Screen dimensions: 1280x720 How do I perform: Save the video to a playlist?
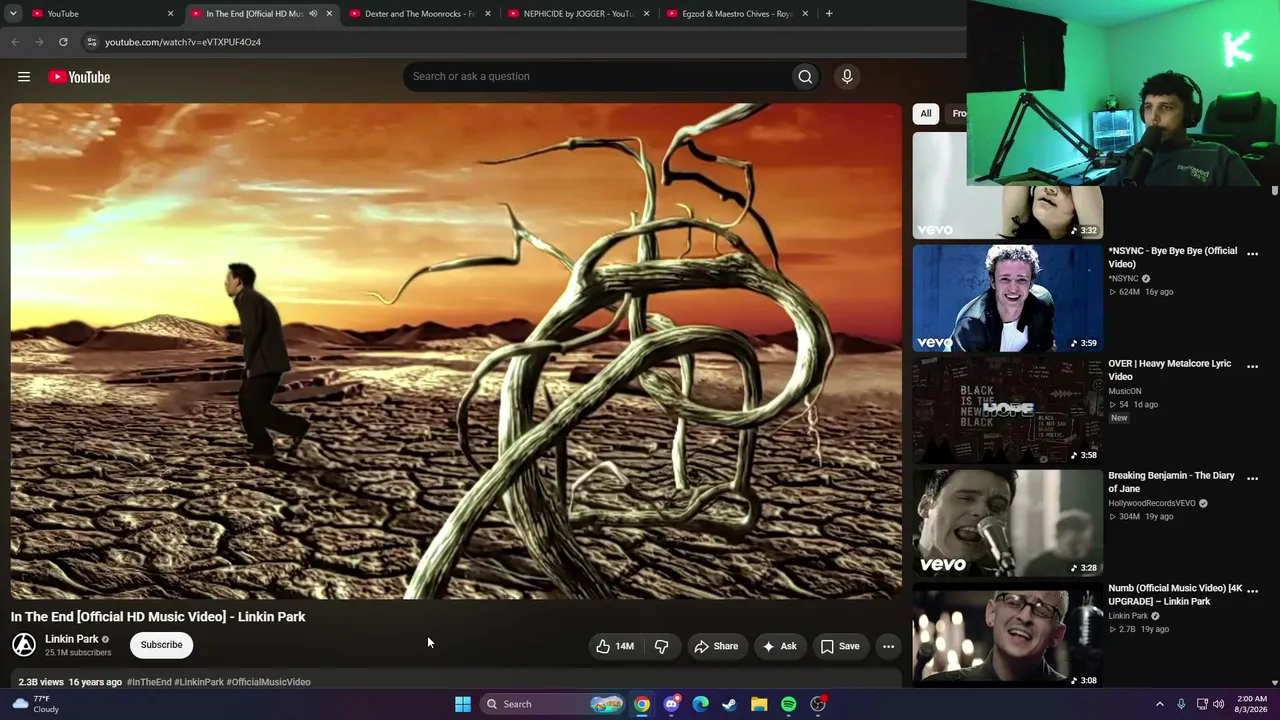(840, 646)
